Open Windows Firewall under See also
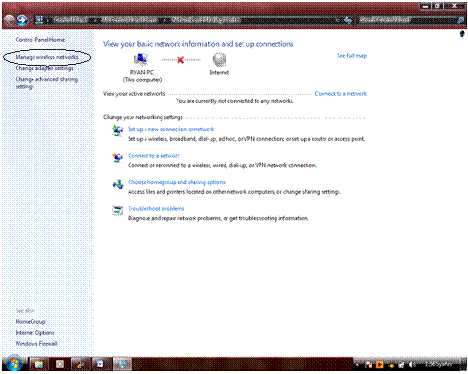468x374 pixels. click(36, 344)
